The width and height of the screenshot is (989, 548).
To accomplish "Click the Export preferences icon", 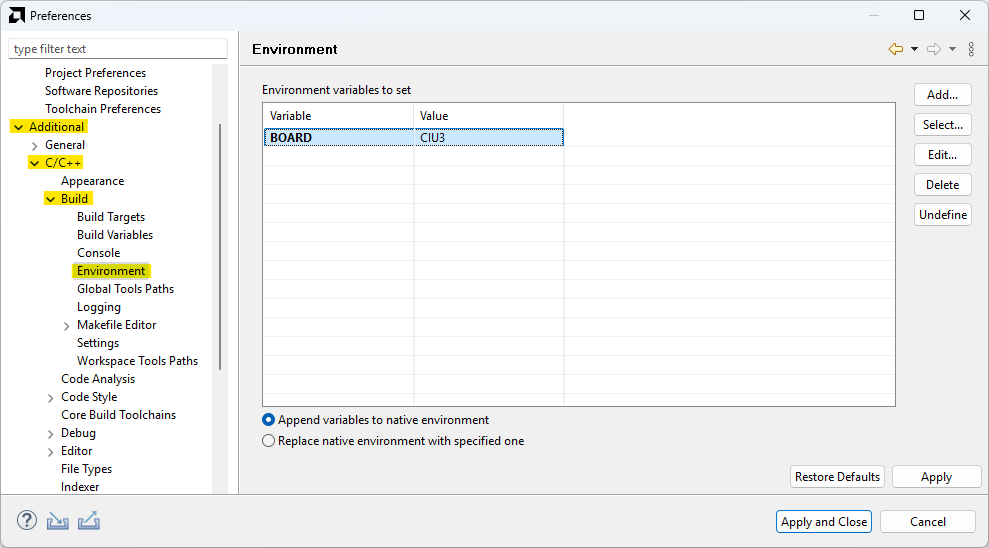I will 88,521.
